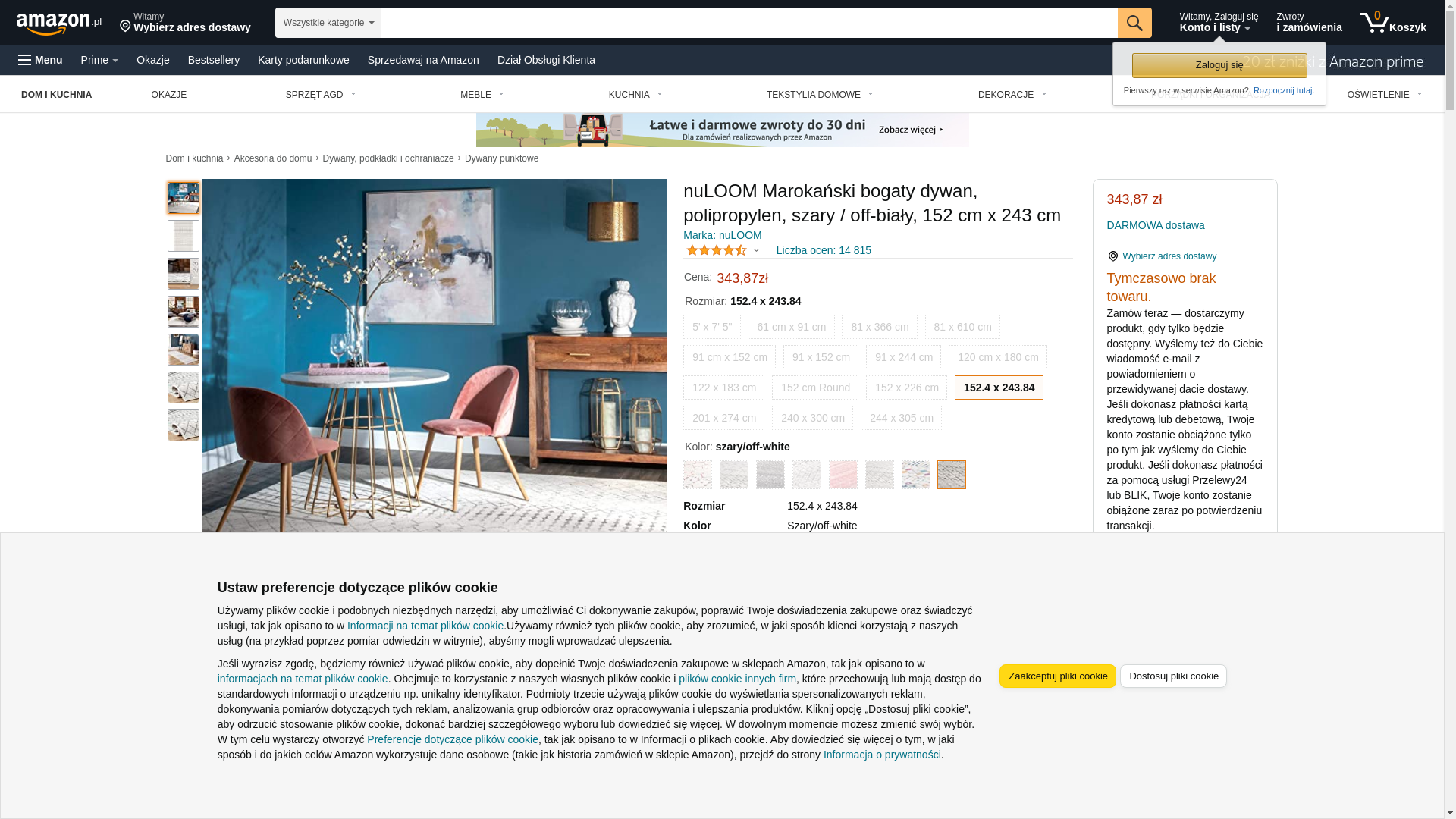Screen dimensions: 1456x819
Task: Click the star rating icons
Action: click(716, 250)
